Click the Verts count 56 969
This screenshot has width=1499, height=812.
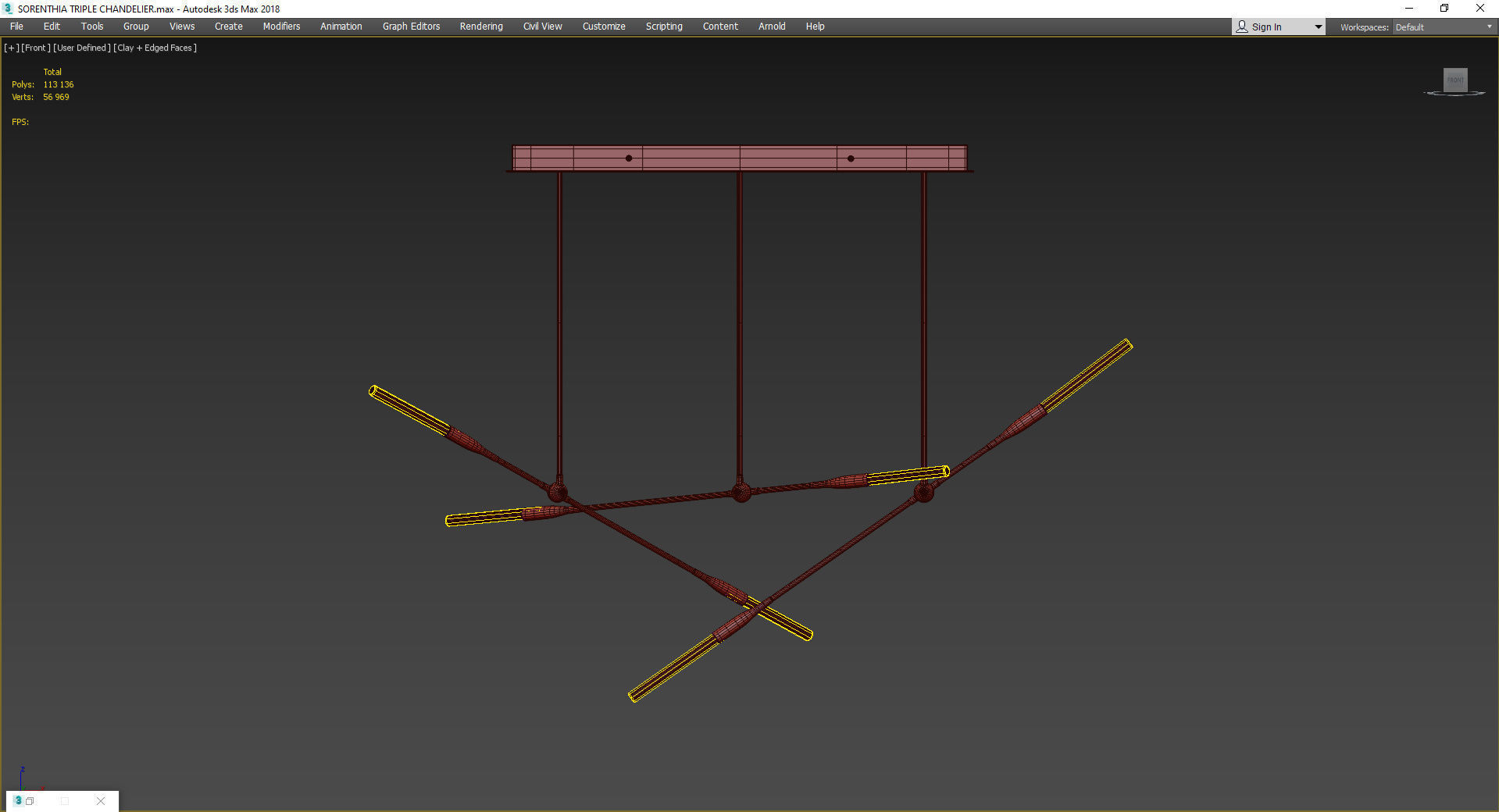point(56,97)
